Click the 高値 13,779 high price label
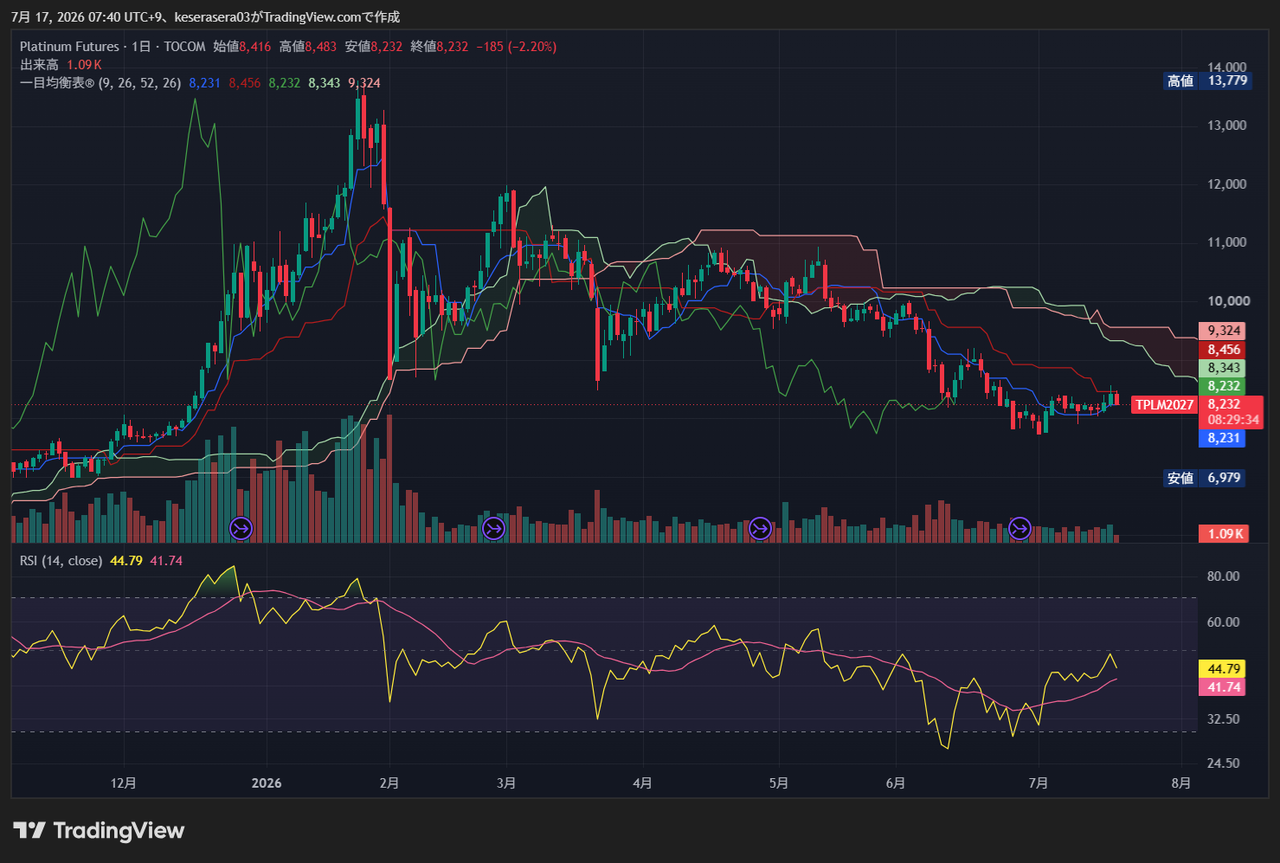The width and height of the screenshot is (1280, 863). [x=1207, y=81]
